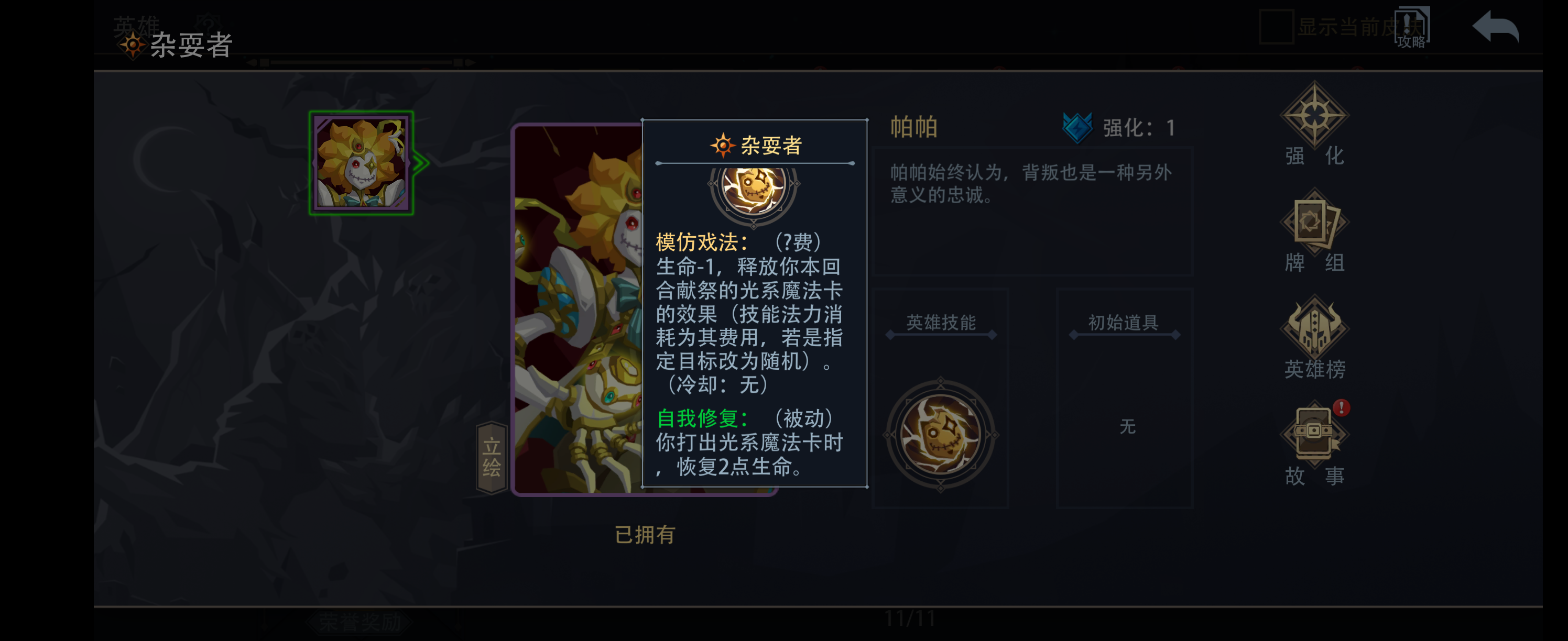Toggle the 显示当前皮肤 checkbox
Screen dimensions: 1568x641
1276,27
